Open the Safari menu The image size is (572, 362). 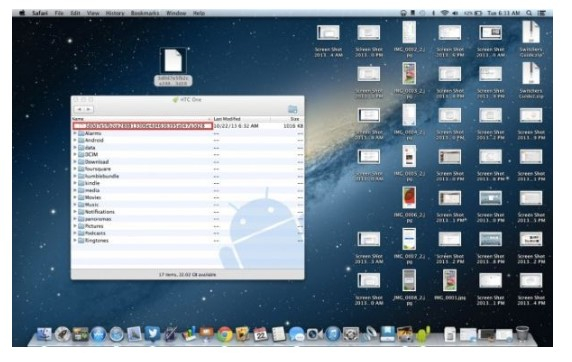39,13
